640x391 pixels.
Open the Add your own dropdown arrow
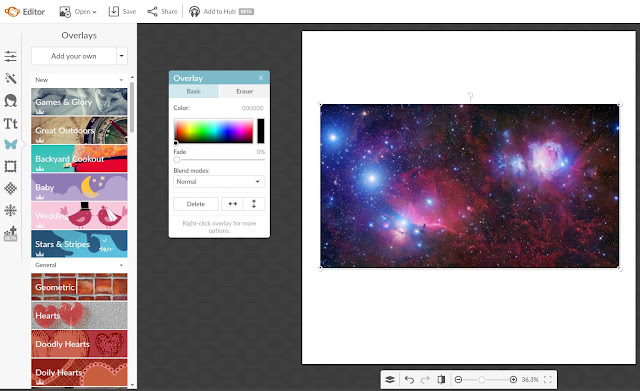coord(122,56)
